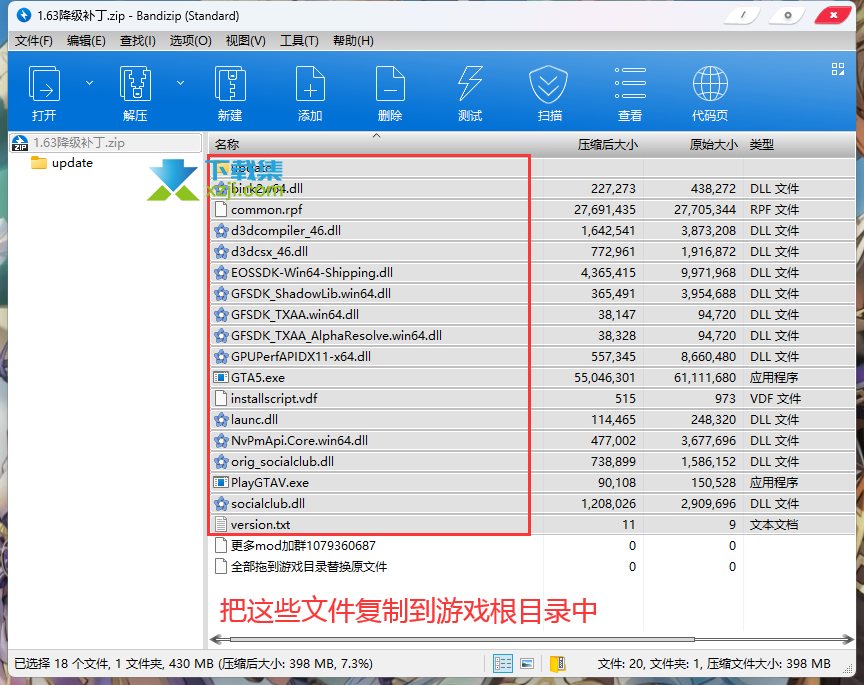Click the 61,111,680 original size of GTA5.exe

[705, 377]
